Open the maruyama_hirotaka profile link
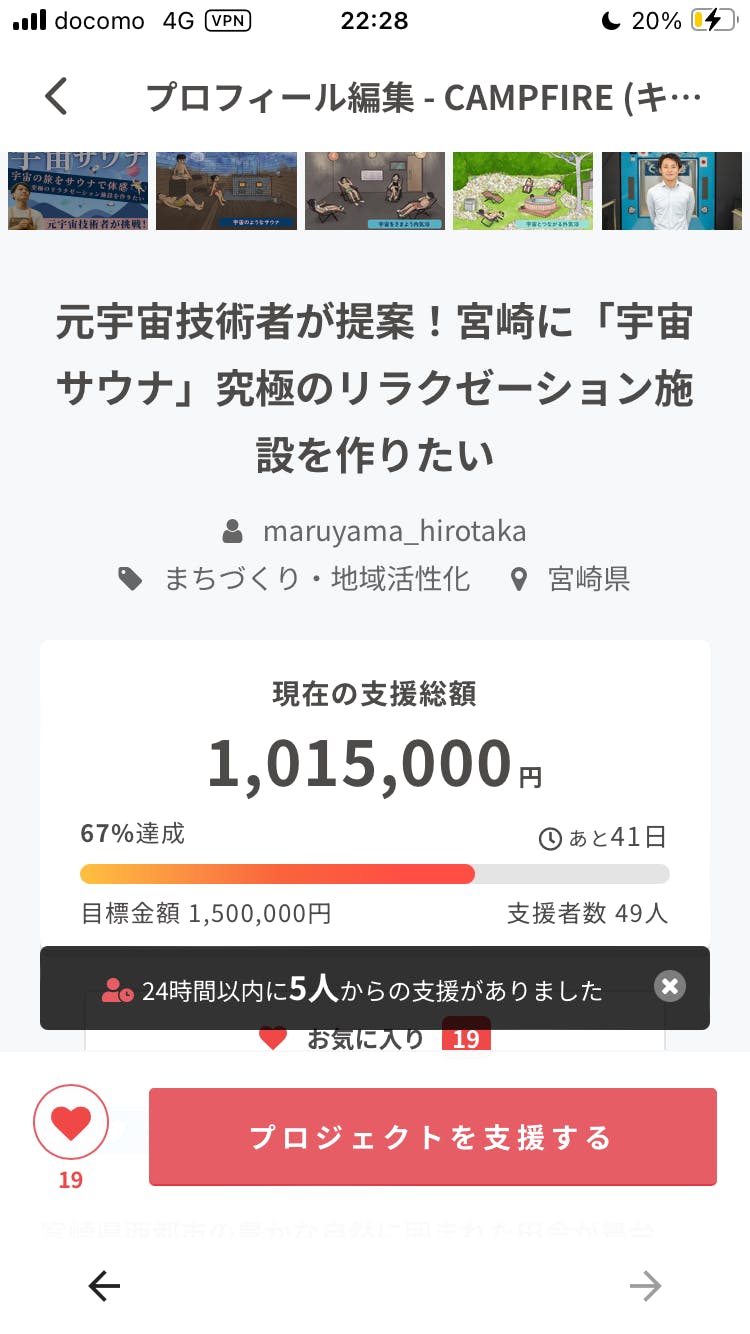This screenshot has width=750, height=1334. (x=394, y=530)
